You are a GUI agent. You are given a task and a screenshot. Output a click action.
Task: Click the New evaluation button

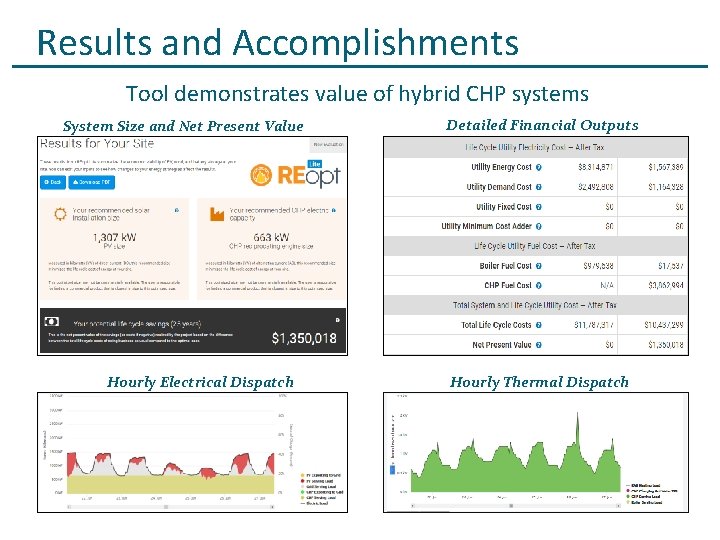(x=328, y=145)
